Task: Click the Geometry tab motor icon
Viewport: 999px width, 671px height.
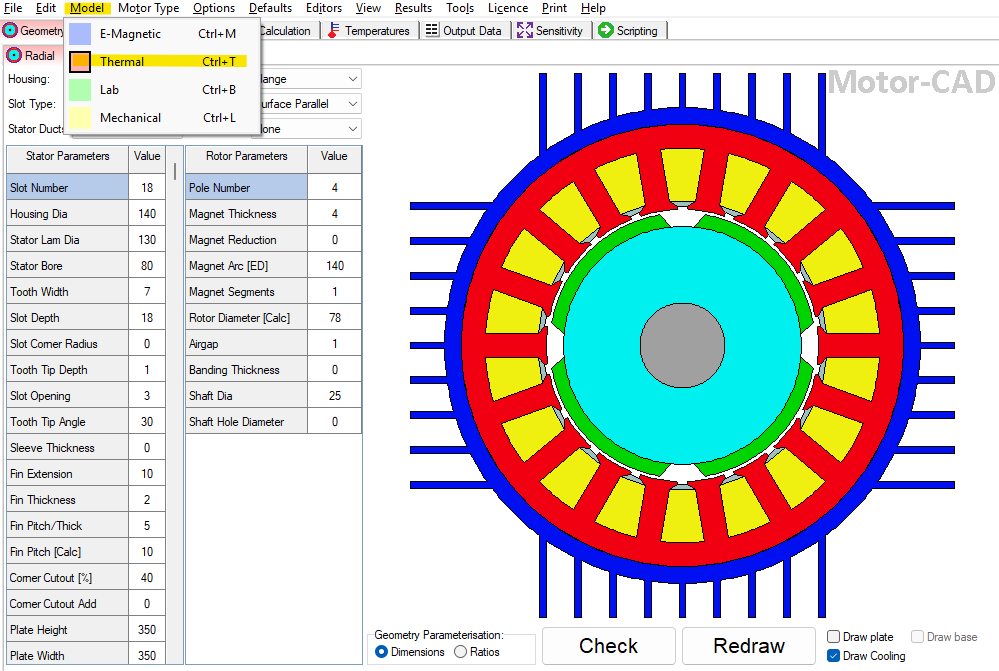Action: pyautogui.click(x=10, y=30)
